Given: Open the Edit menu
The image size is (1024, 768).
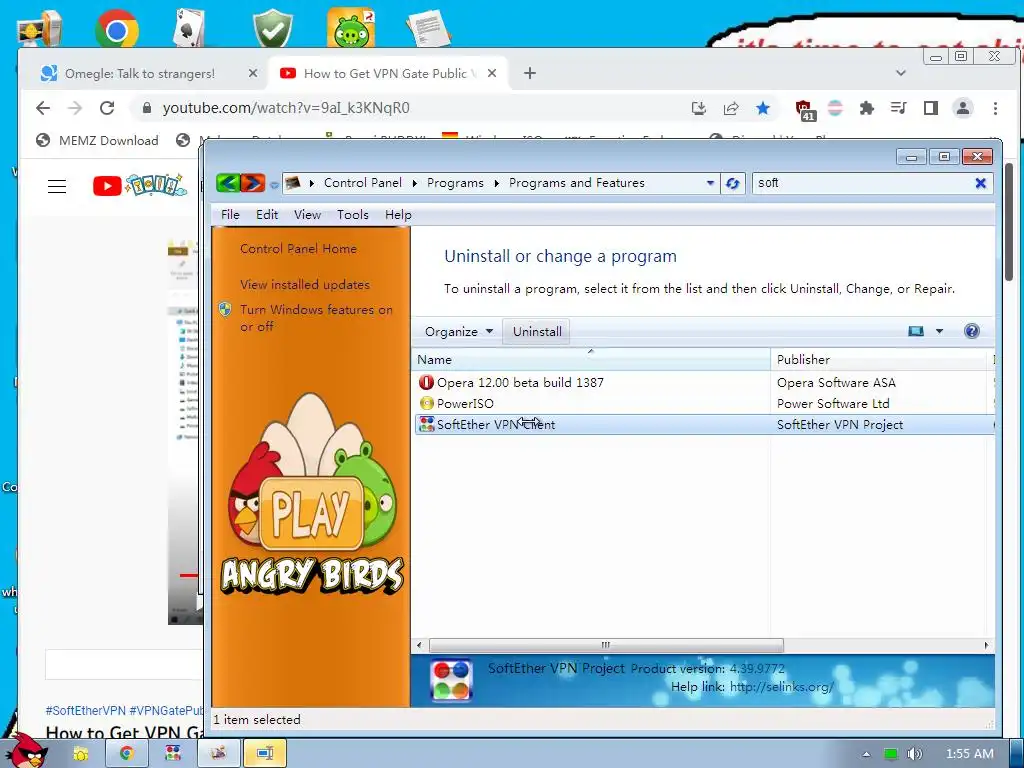Looking at the screenshot, I should pyautogui.click(x=266, y=215).
